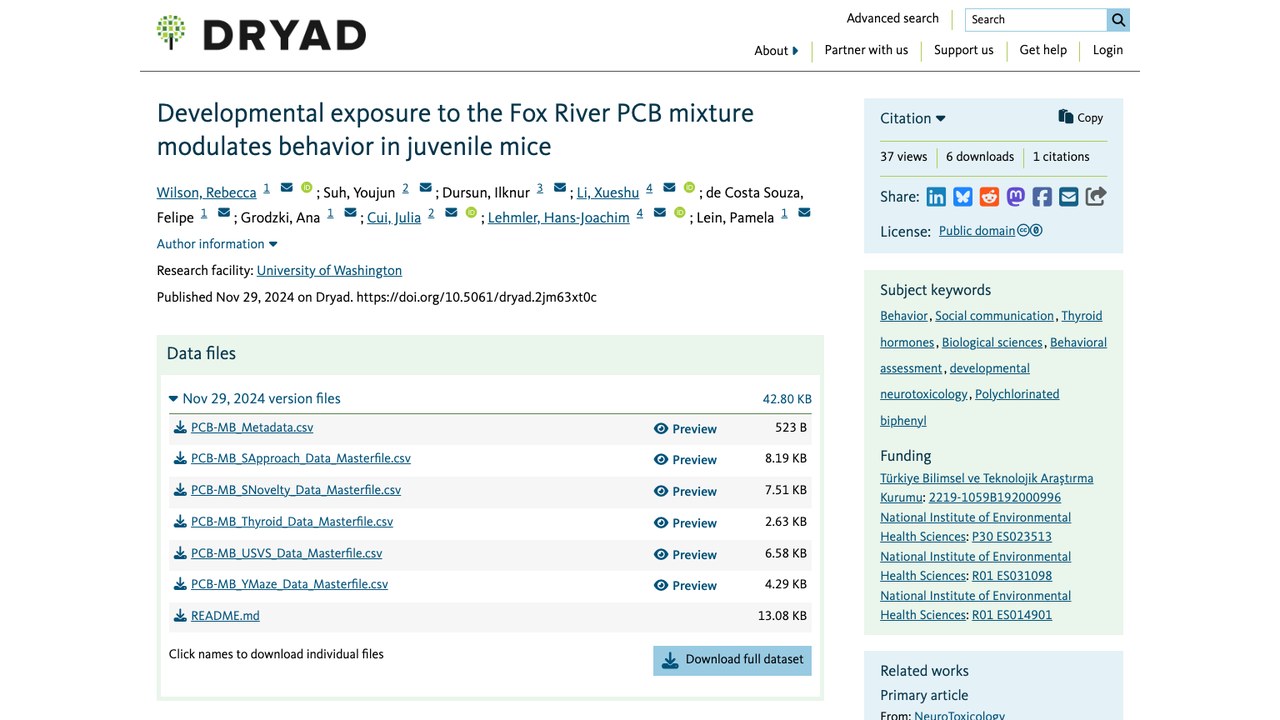Visit University of Washington research facility link
Viewport: 1280px width, 720px height.
pyautogui.click(x=329, y=271)
